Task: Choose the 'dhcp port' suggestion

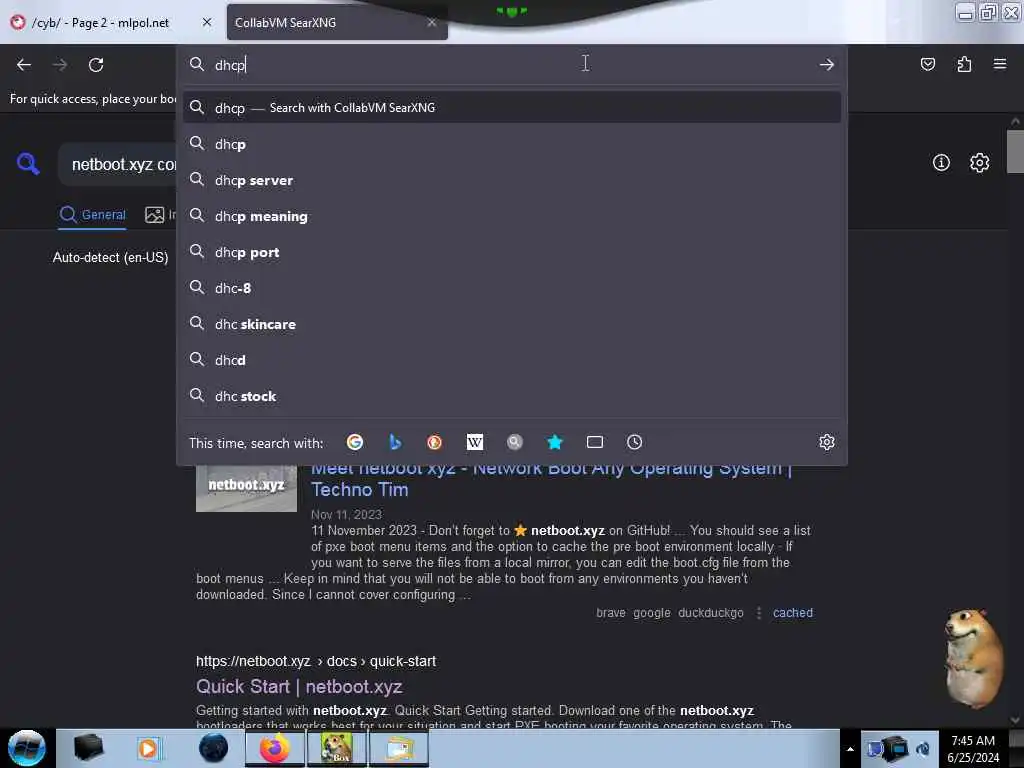Action: click(512, 251)
